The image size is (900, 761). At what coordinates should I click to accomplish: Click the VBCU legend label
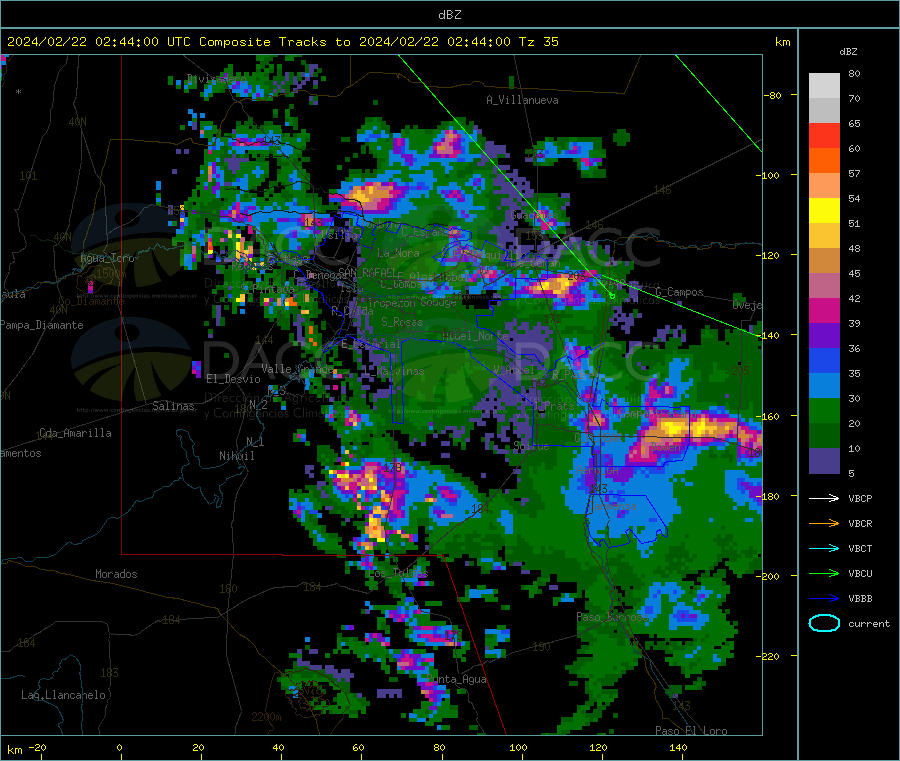(860, 573)
